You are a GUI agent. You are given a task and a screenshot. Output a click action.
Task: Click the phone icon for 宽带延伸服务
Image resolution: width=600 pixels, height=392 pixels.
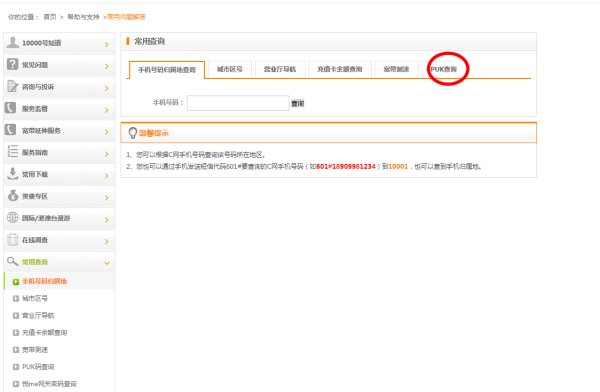click(11, 130)
